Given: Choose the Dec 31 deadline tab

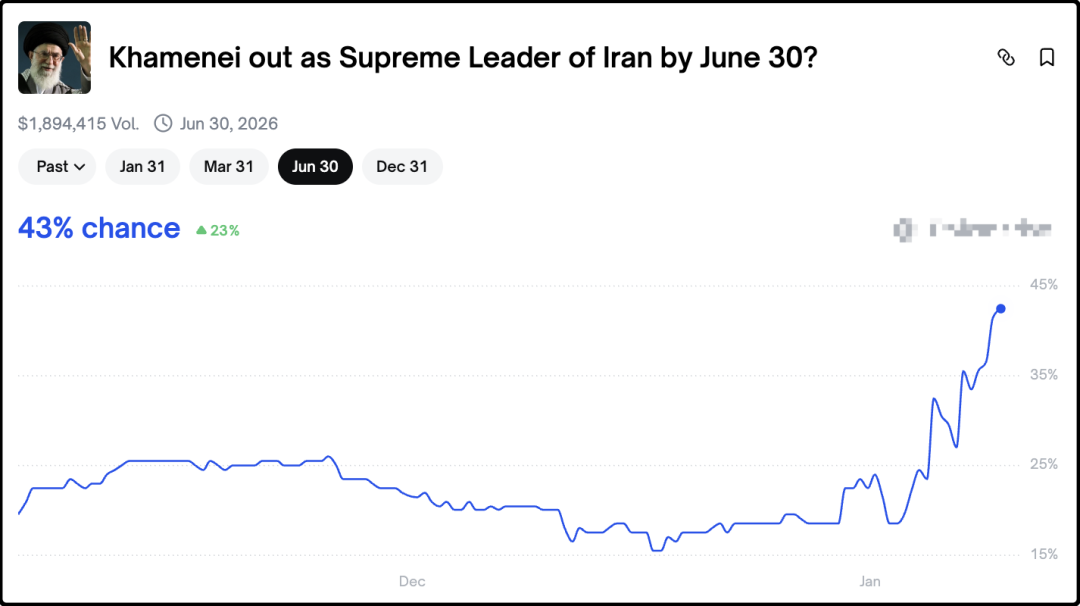Looking at the screenshot, I should [402, 167].
